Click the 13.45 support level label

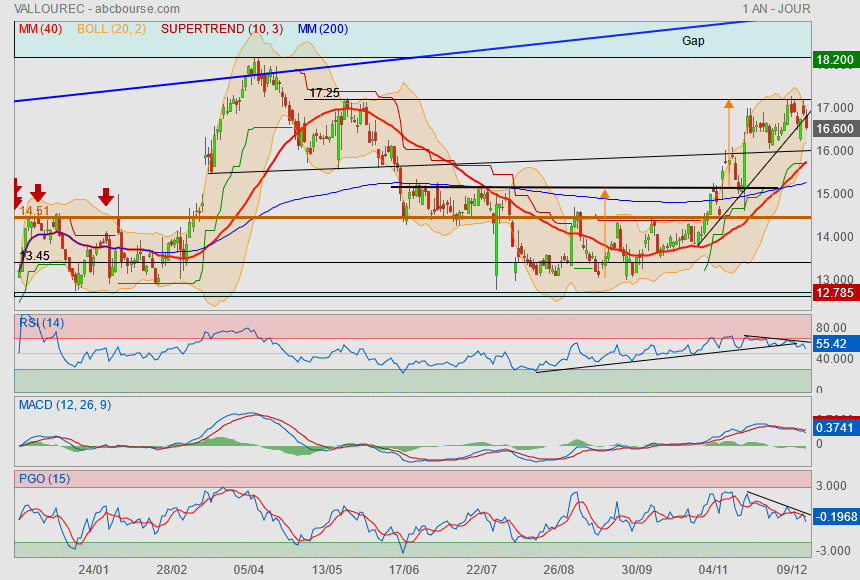(x=35, y=256)
